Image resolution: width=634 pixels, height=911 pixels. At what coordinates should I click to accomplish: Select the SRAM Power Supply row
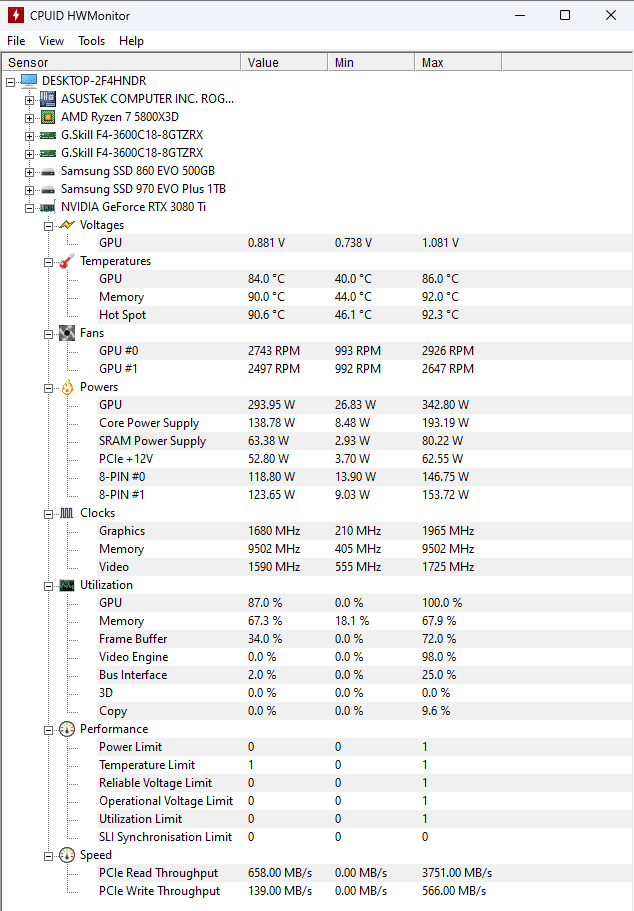pyautogui.click(x=365, y=441)
